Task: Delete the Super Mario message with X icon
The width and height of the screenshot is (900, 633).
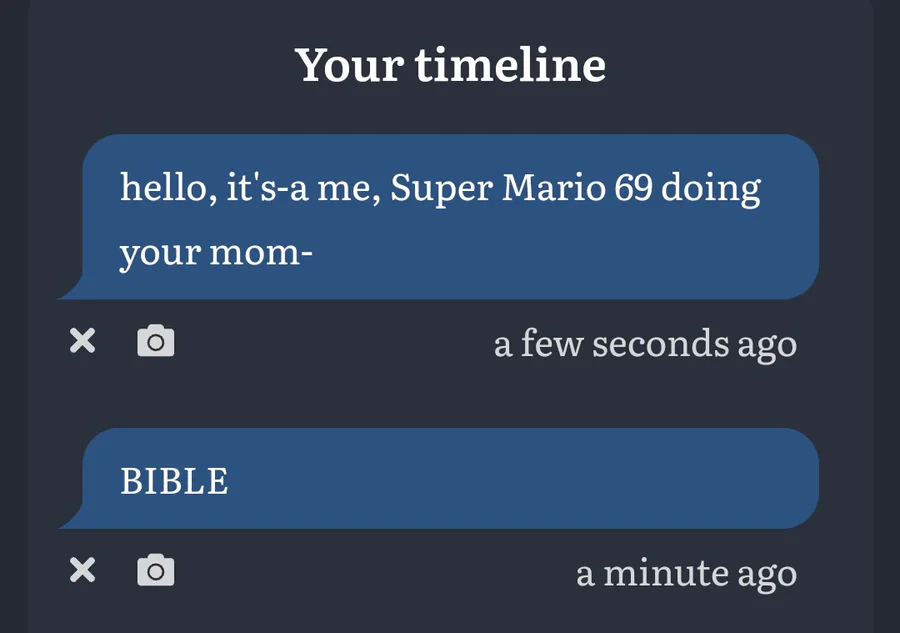Action: click(83, 340)
